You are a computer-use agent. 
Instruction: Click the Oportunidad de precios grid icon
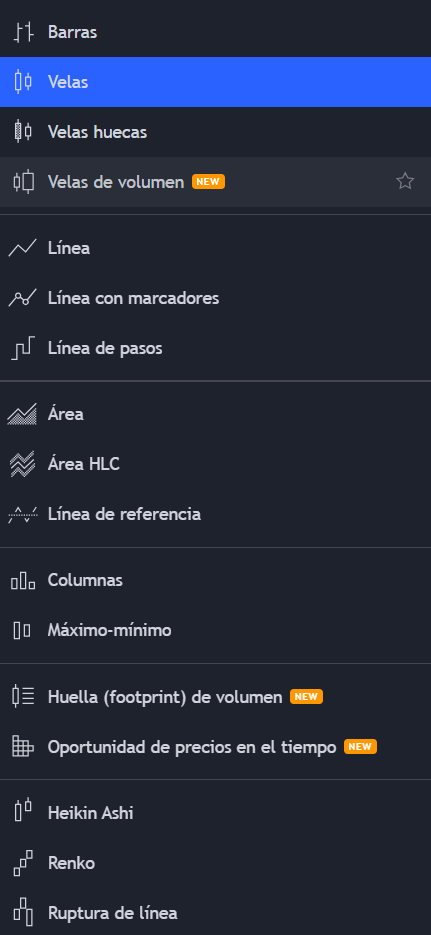tap(23, 746)
